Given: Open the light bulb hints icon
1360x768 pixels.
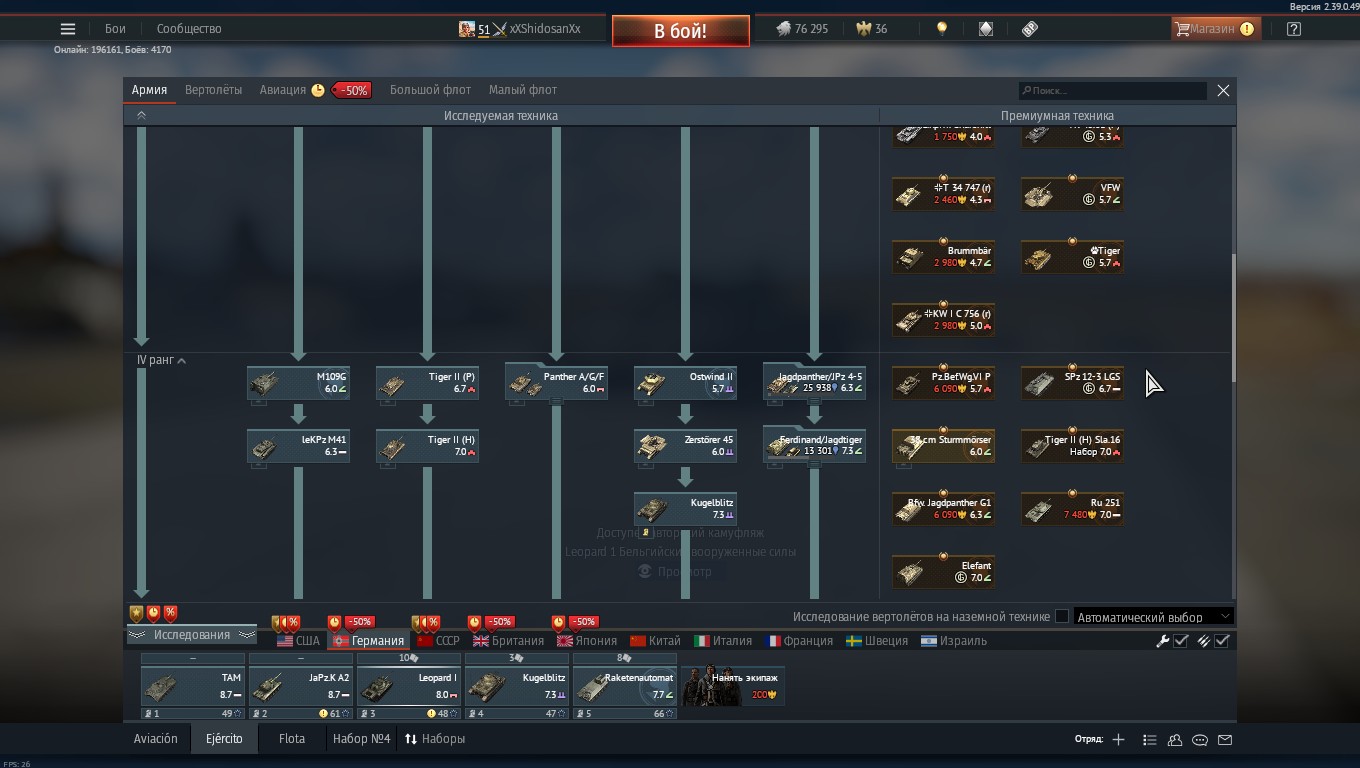Looking at the screenshot, I should (x=941, y=29).
